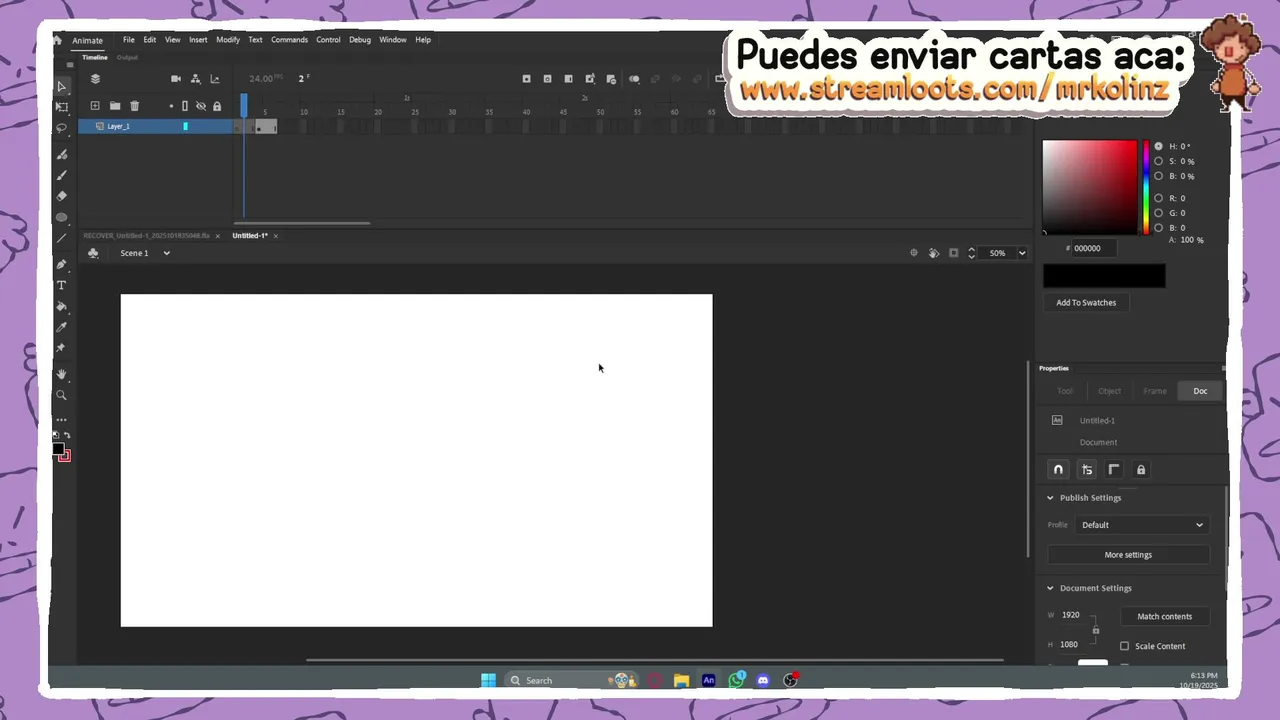The height and width of the screenshot is (720, 1280).
Task: Click the New Folder icon
Action: click(115, 105)
